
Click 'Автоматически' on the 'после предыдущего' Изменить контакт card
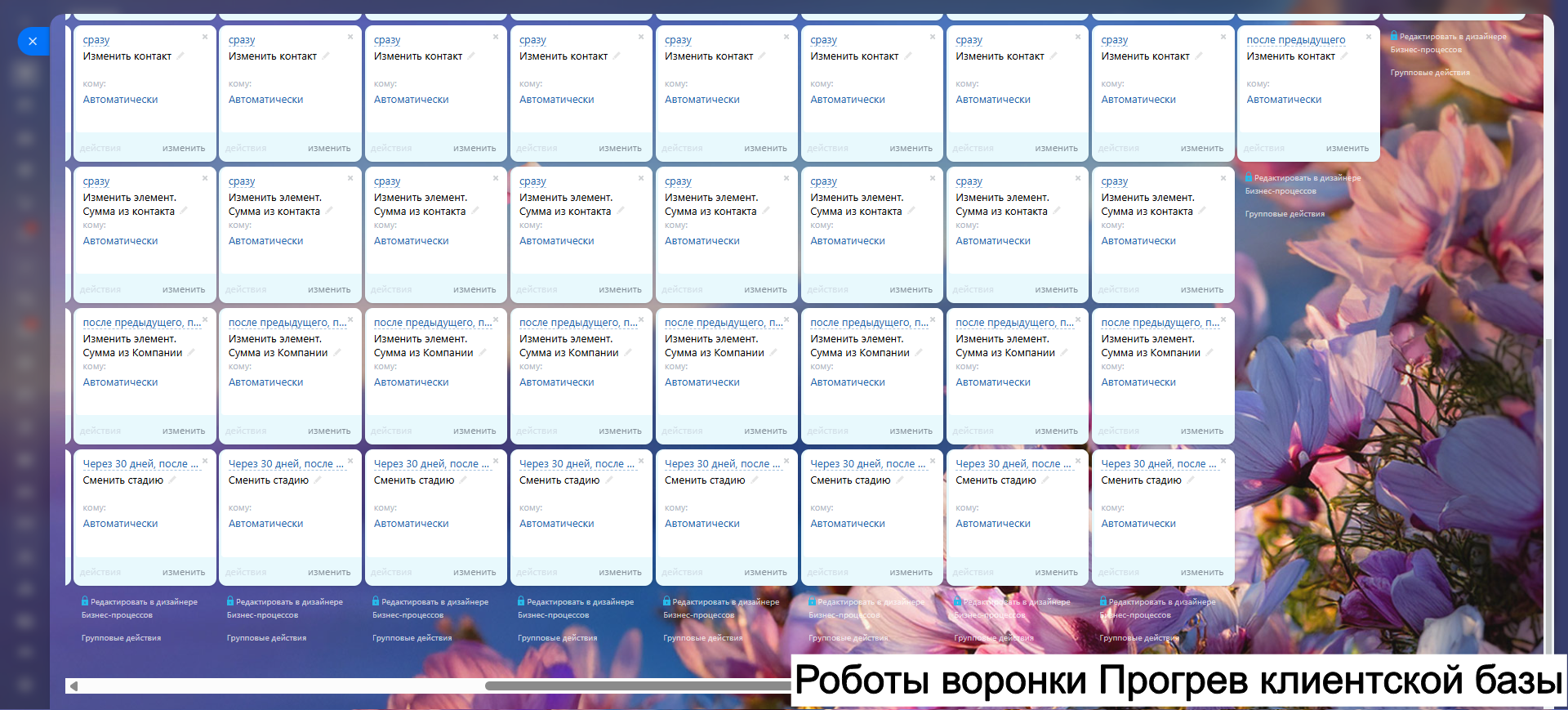tap(1284, 100)
